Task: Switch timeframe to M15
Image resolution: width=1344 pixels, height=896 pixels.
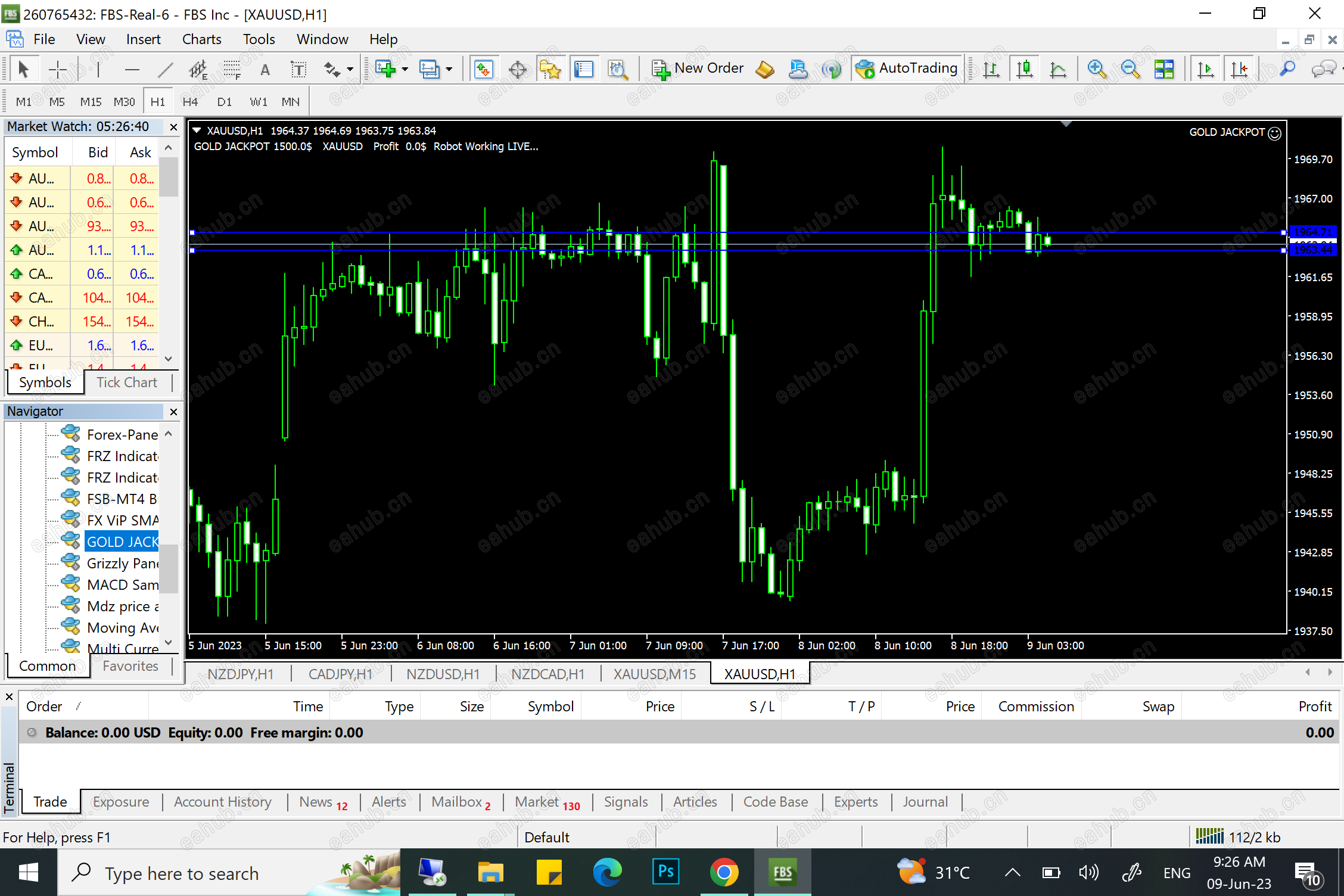Action: [91, 102]
